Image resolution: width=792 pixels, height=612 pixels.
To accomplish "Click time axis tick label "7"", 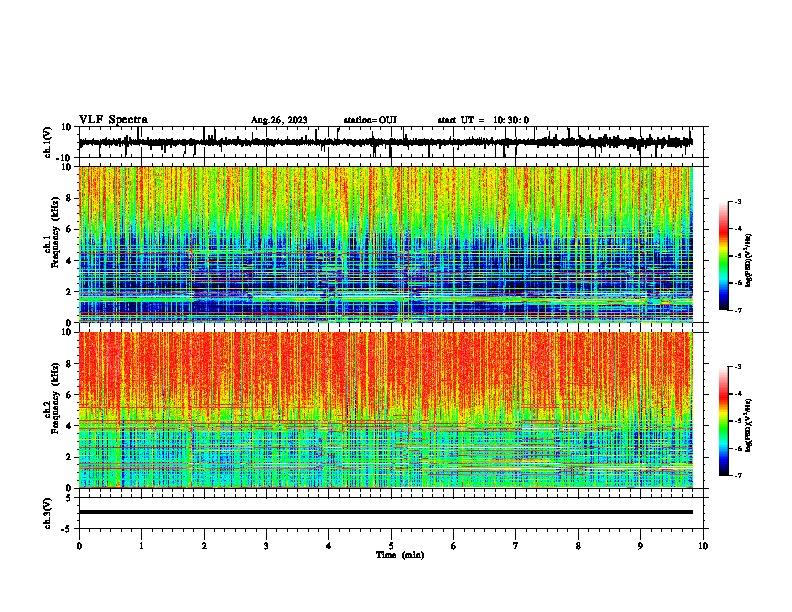I will pyautogui.click(x=516, y=546).
